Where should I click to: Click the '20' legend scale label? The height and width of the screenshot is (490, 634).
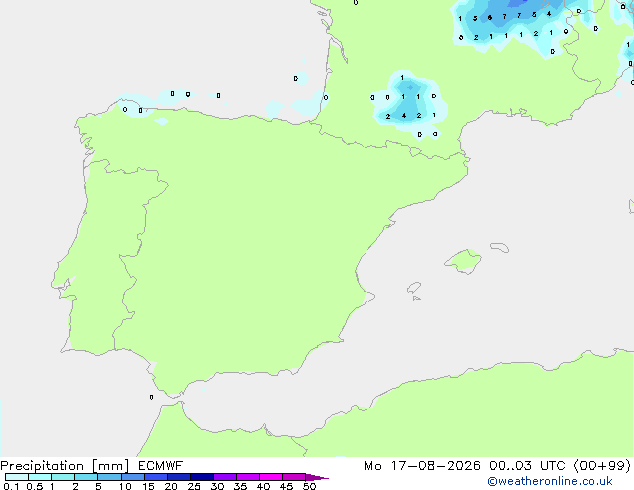pos(171,486)
